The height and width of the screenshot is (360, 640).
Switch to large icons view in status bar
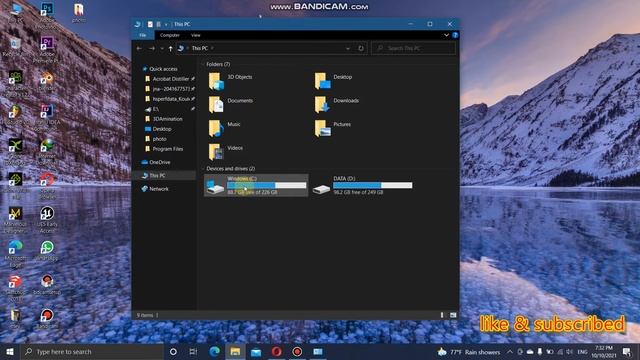coord(453,315)
